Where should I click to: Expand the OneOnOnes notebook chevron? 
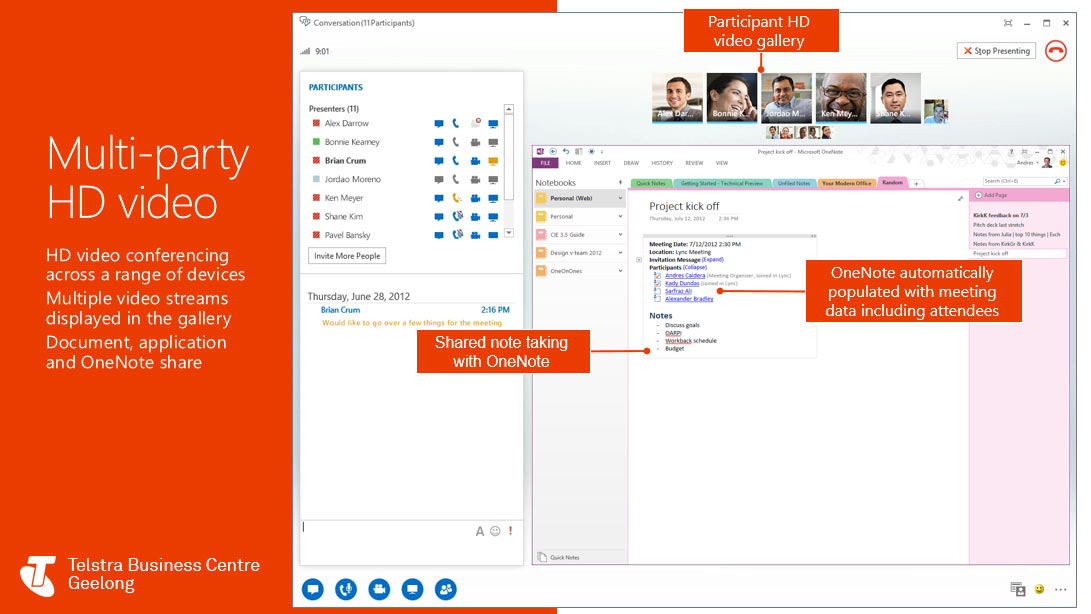click(x=620, y=271)
